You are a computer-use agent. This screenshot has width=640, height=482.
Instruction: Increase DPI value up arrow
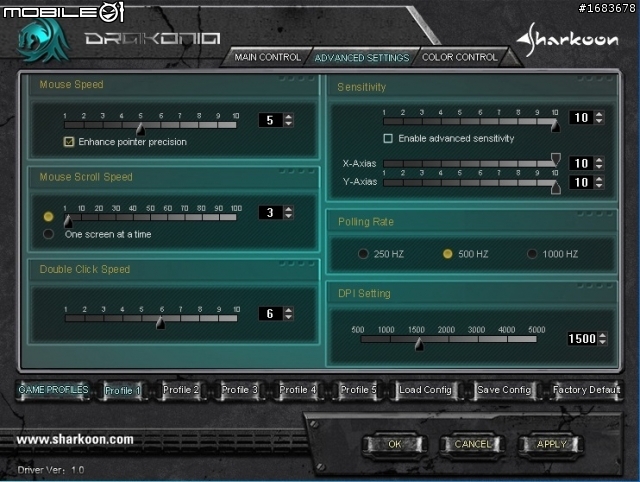602,335
